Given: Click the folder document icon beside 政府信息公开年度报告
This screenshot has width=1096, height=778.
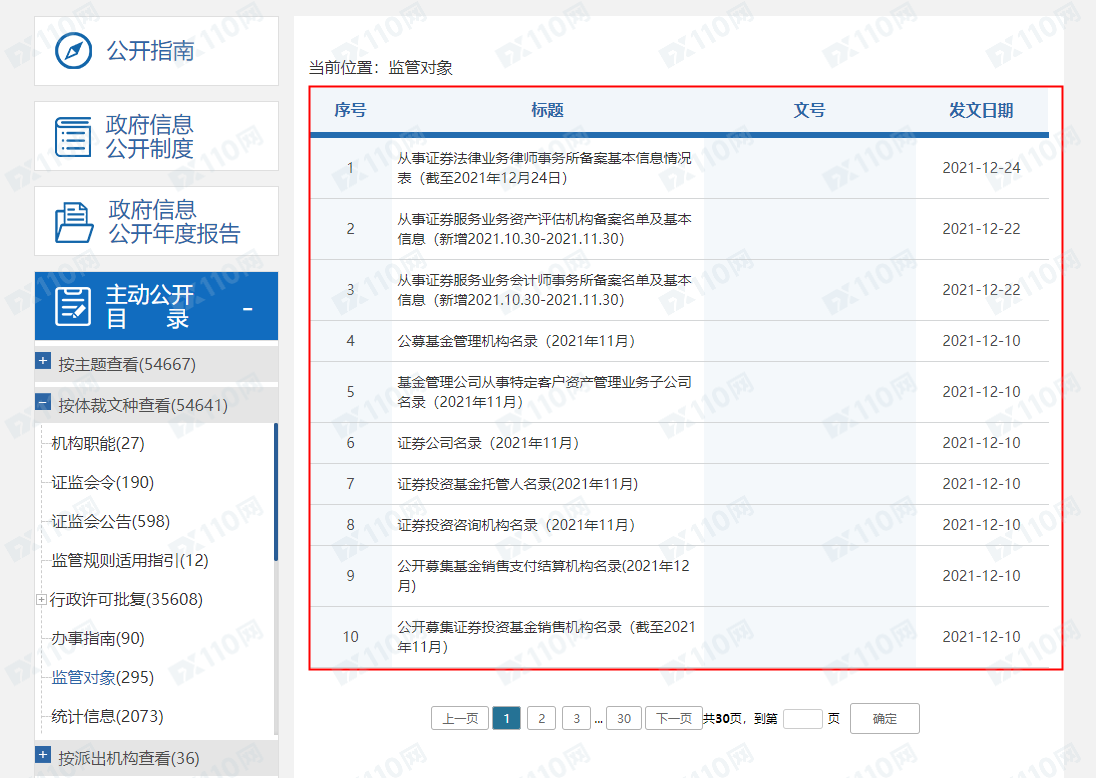Looking at the screenshot, I should (74, 222).
